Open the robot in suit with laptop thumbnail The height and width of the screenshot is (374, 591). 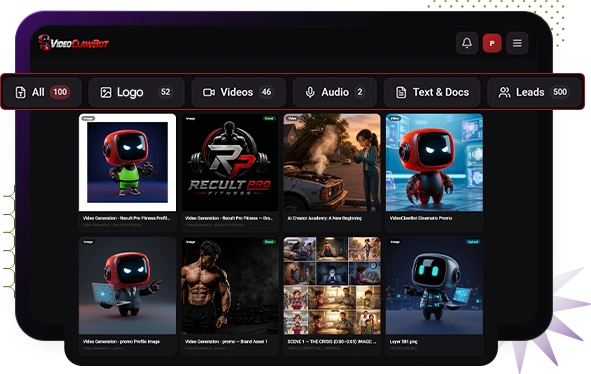coord(127,286)
